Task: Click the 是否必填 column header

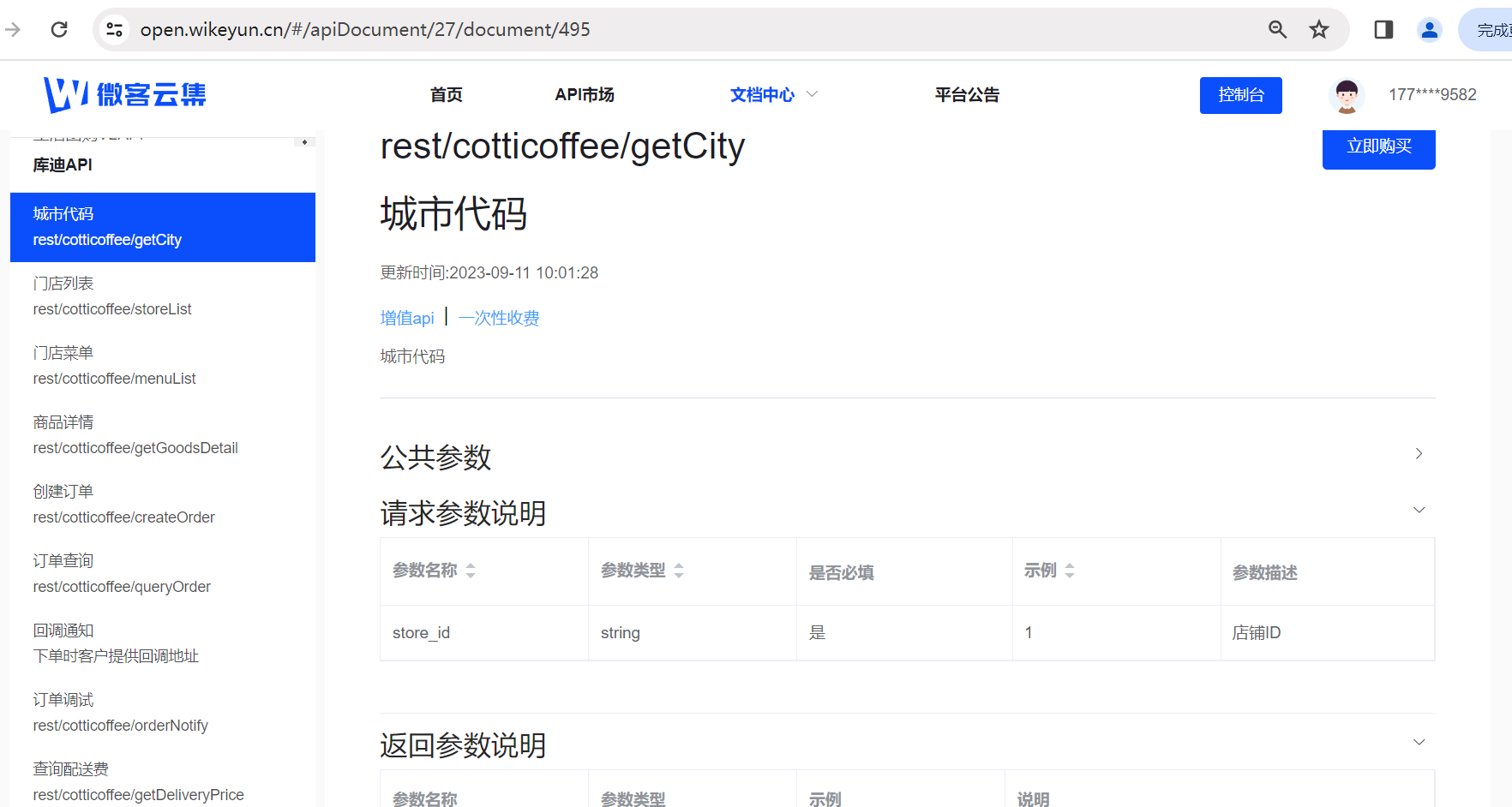Action: pos(842,572)
